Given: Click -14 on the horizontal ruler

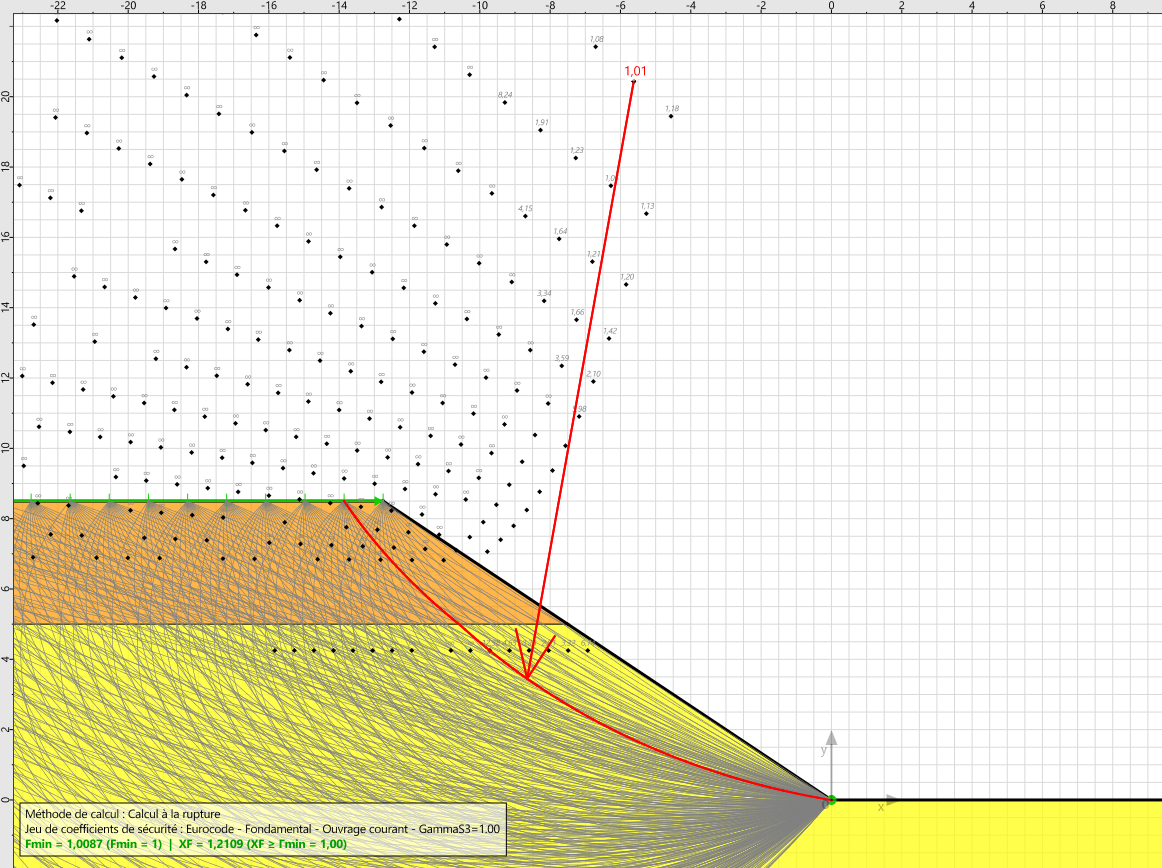Looking at the screenshot, I should click(x=339, y=6).
